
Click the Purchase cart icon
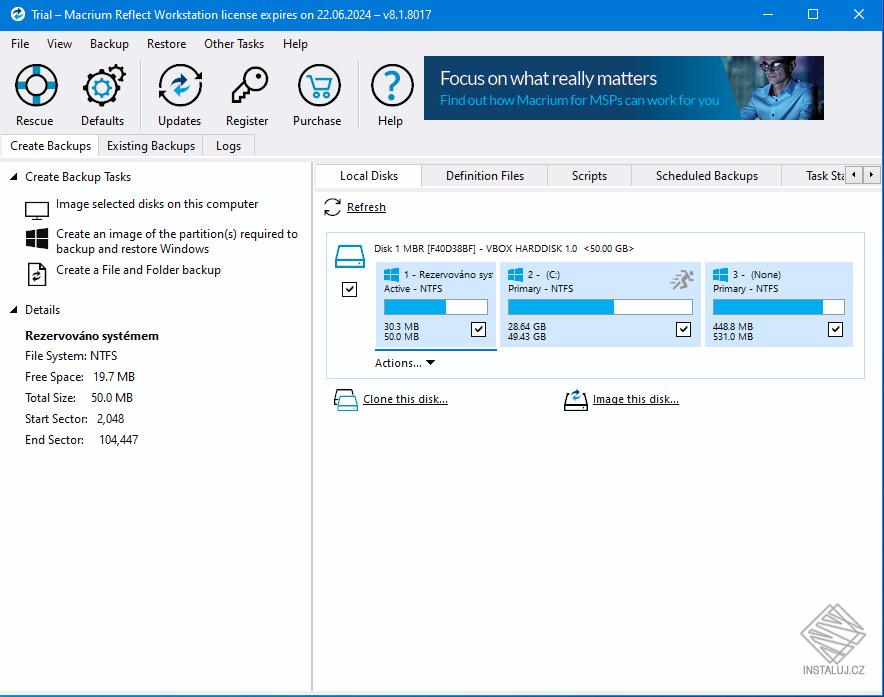coord(317,85)
